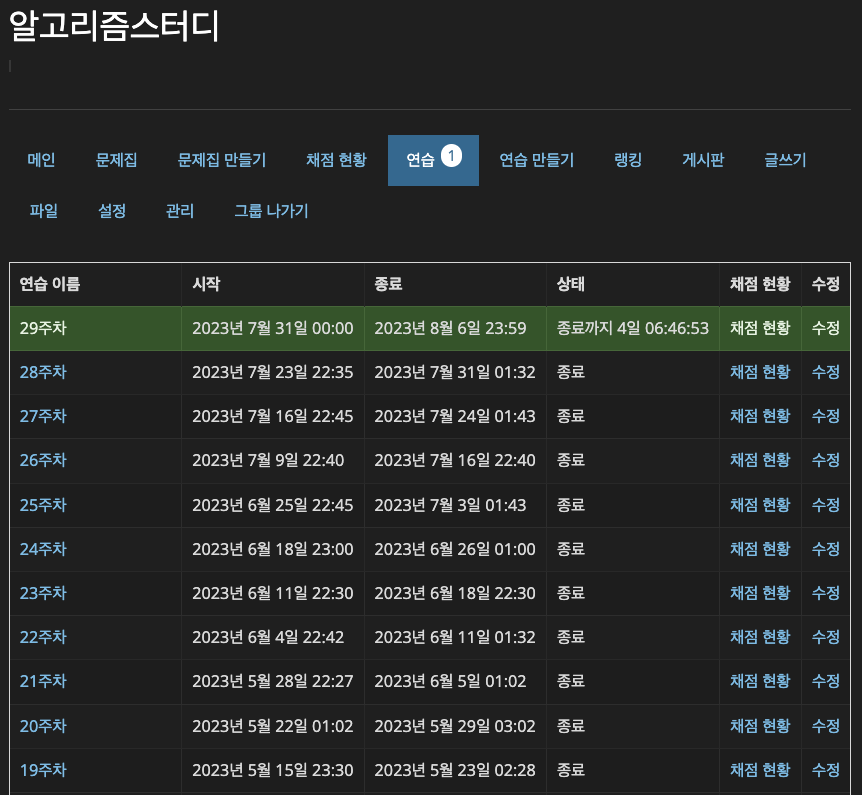Open the 문제집 tab
Image resolution: width=862 pixels, height=795 pixels.
click(x=116, y=160)
